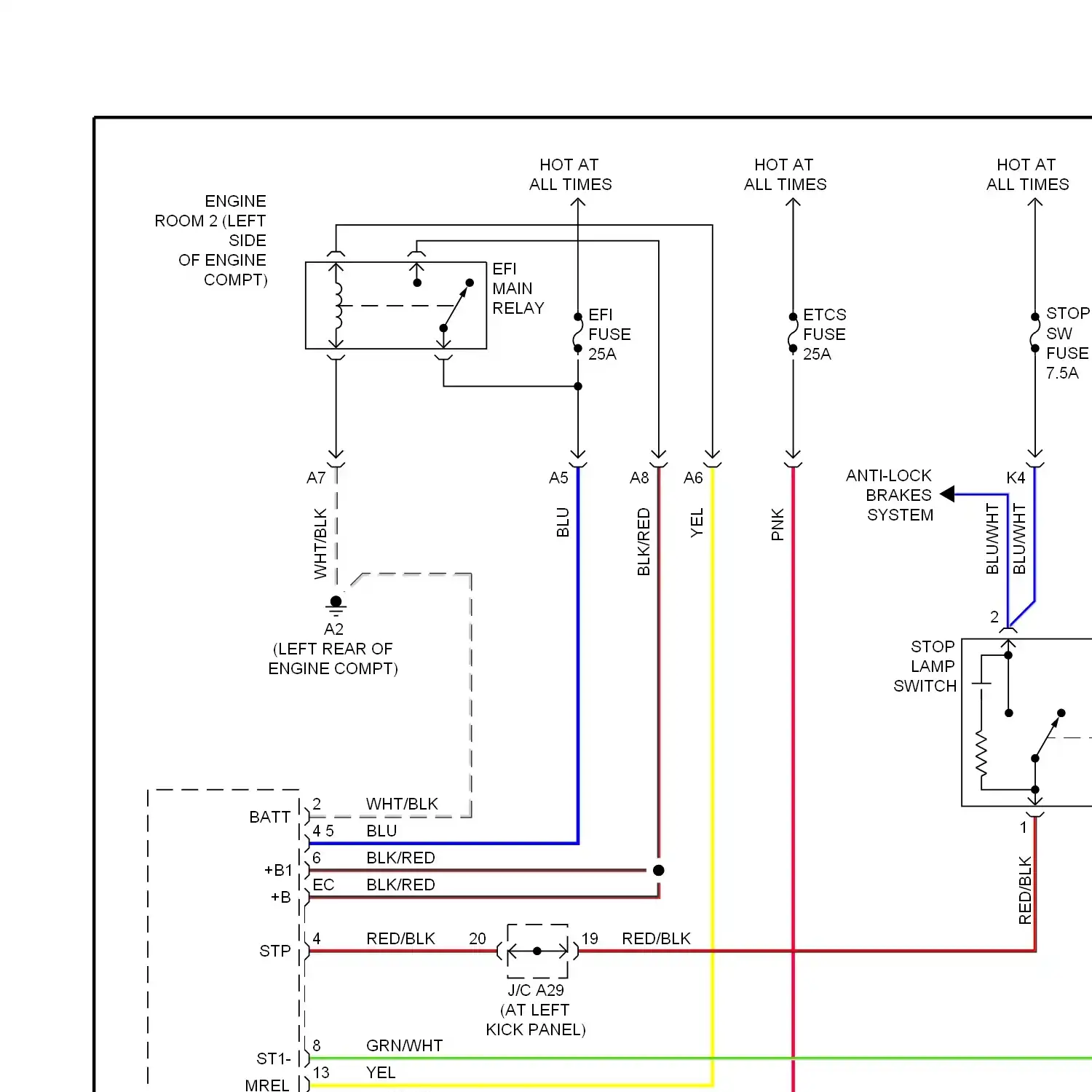Viewport: 1092px width, 1092px height.
Task: Click the STOP LAMP SWITCH label
Action: coord(925,666)
